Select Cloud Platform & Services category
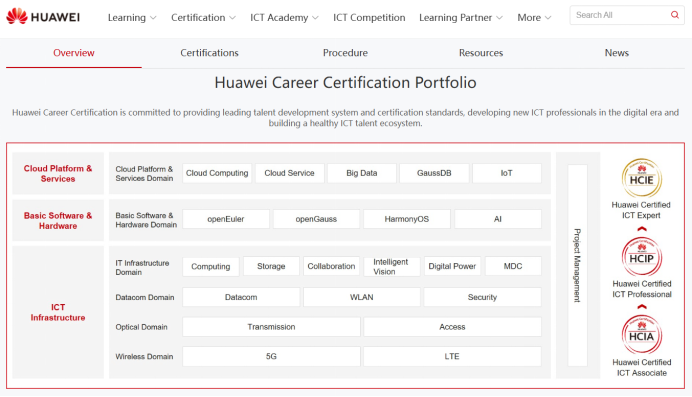This screenshot has width=692, height=397. click(x=58, y=173)
